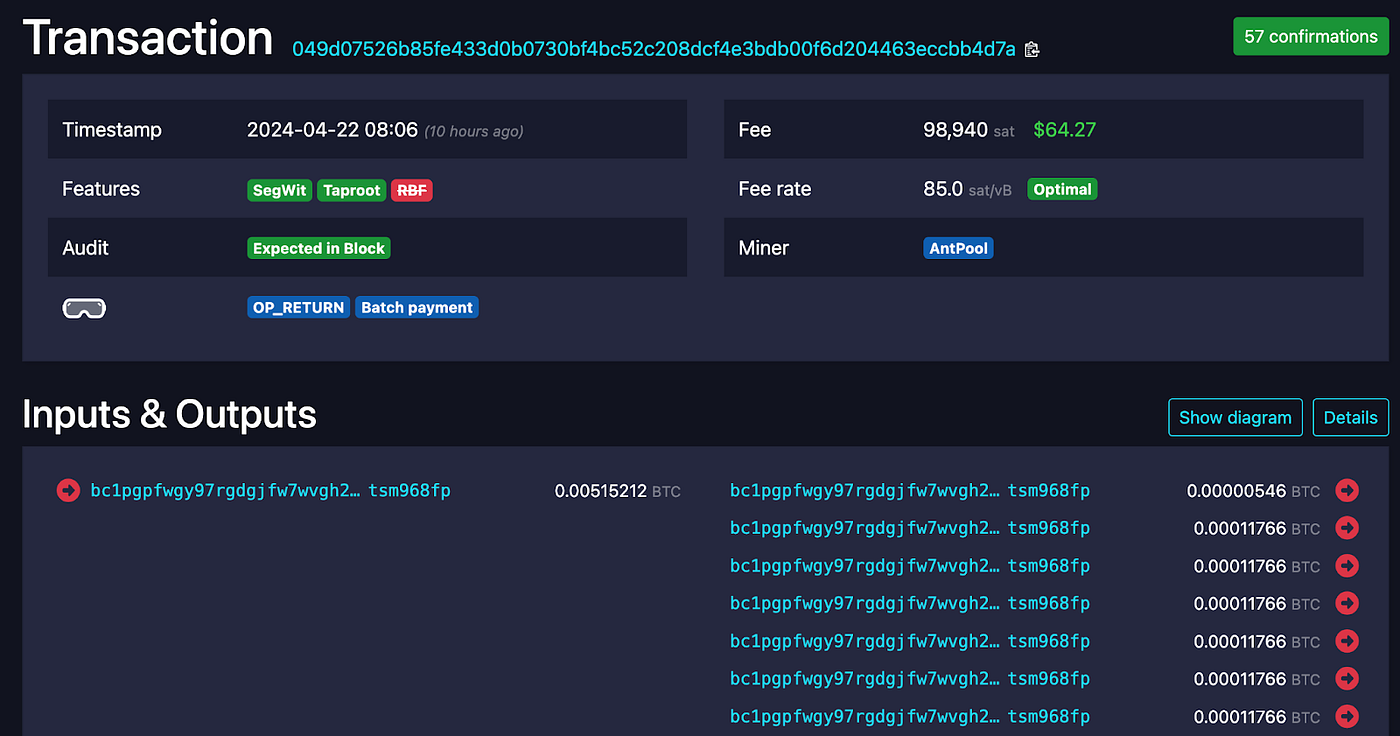Click the SegWit feature badge
Image resolution: width=1400 pixels, height=736 pixels.
coord(279,190)
